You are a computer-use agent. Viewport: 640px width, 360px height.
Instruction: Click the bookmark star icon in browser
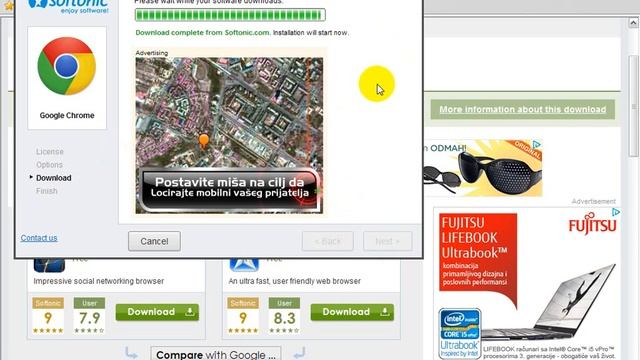[x=8, y=6]
